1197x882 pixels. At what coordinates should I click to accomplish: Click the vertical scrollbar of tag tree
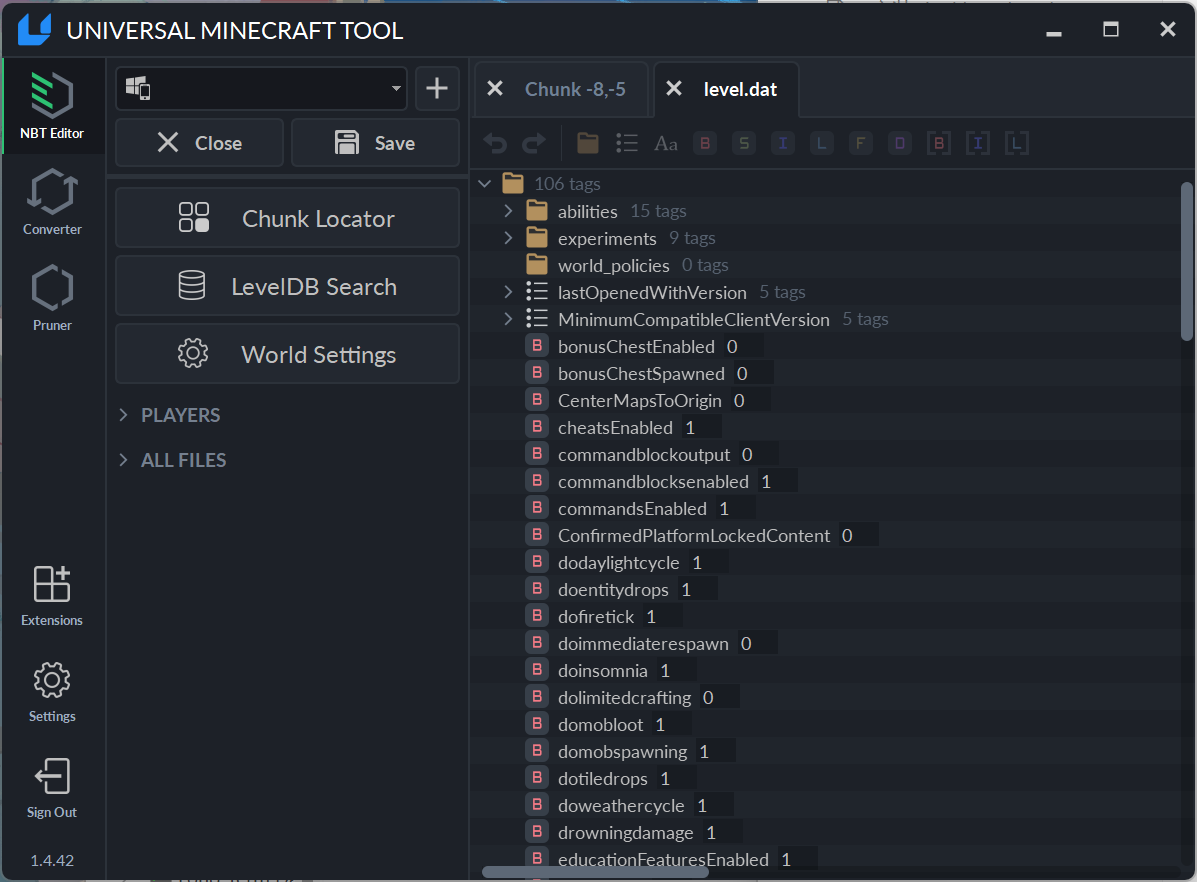[1186, 260]
